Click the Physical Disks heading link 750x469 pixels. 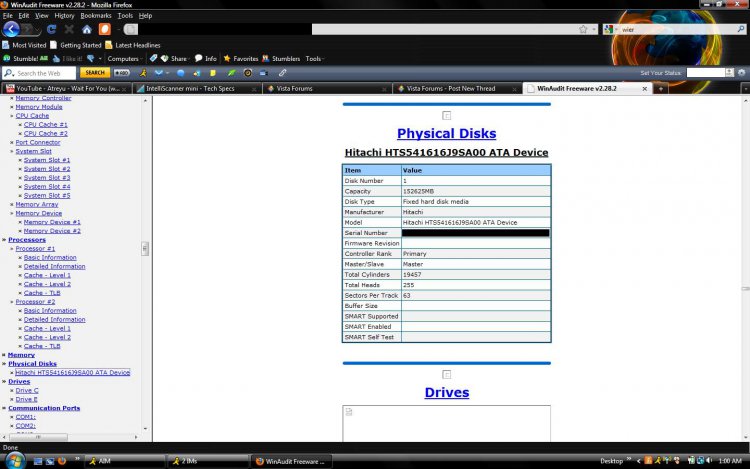coord(446,133)
